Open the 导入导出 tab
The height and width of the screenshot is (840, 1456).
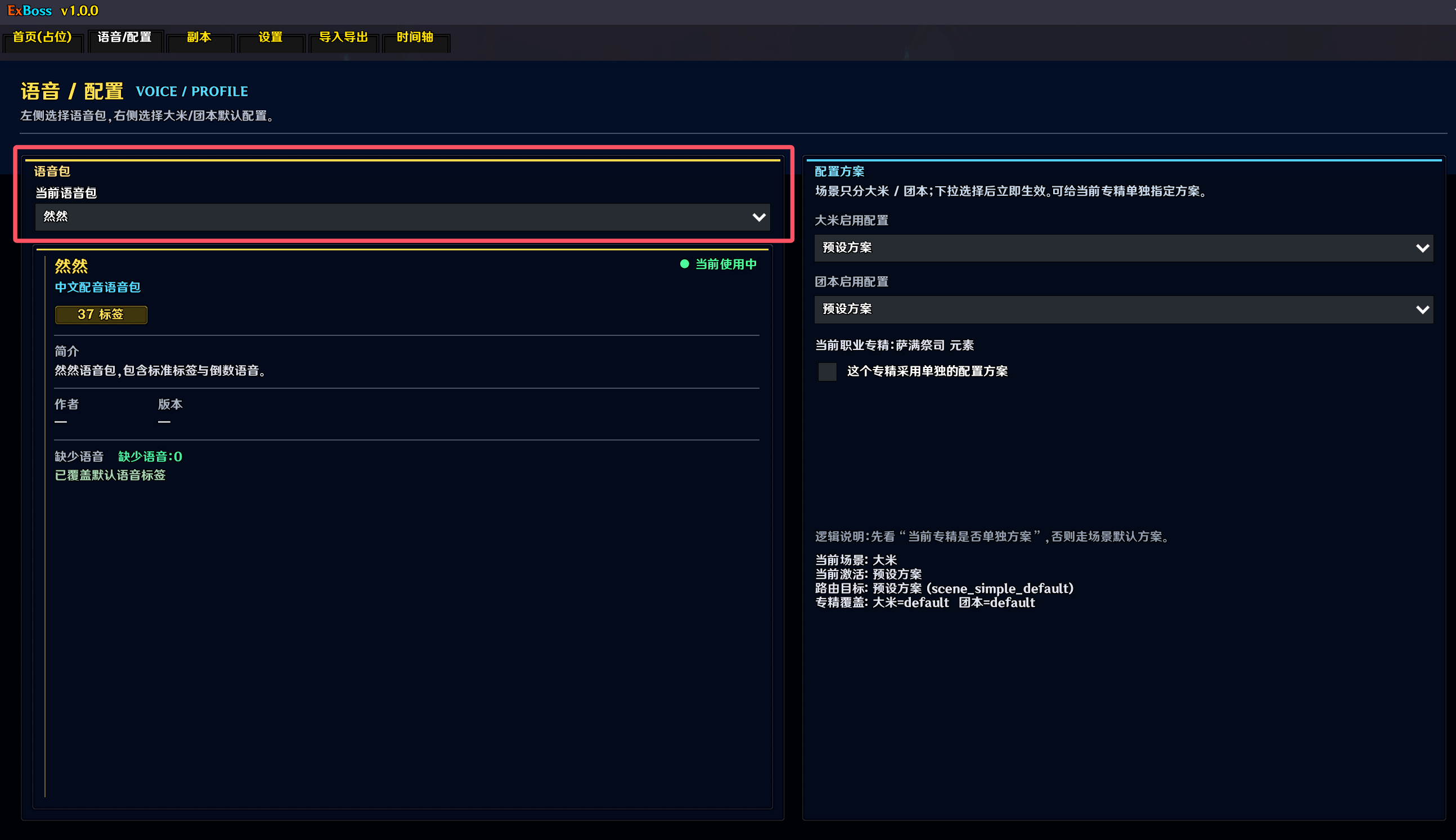pos(343,38)
